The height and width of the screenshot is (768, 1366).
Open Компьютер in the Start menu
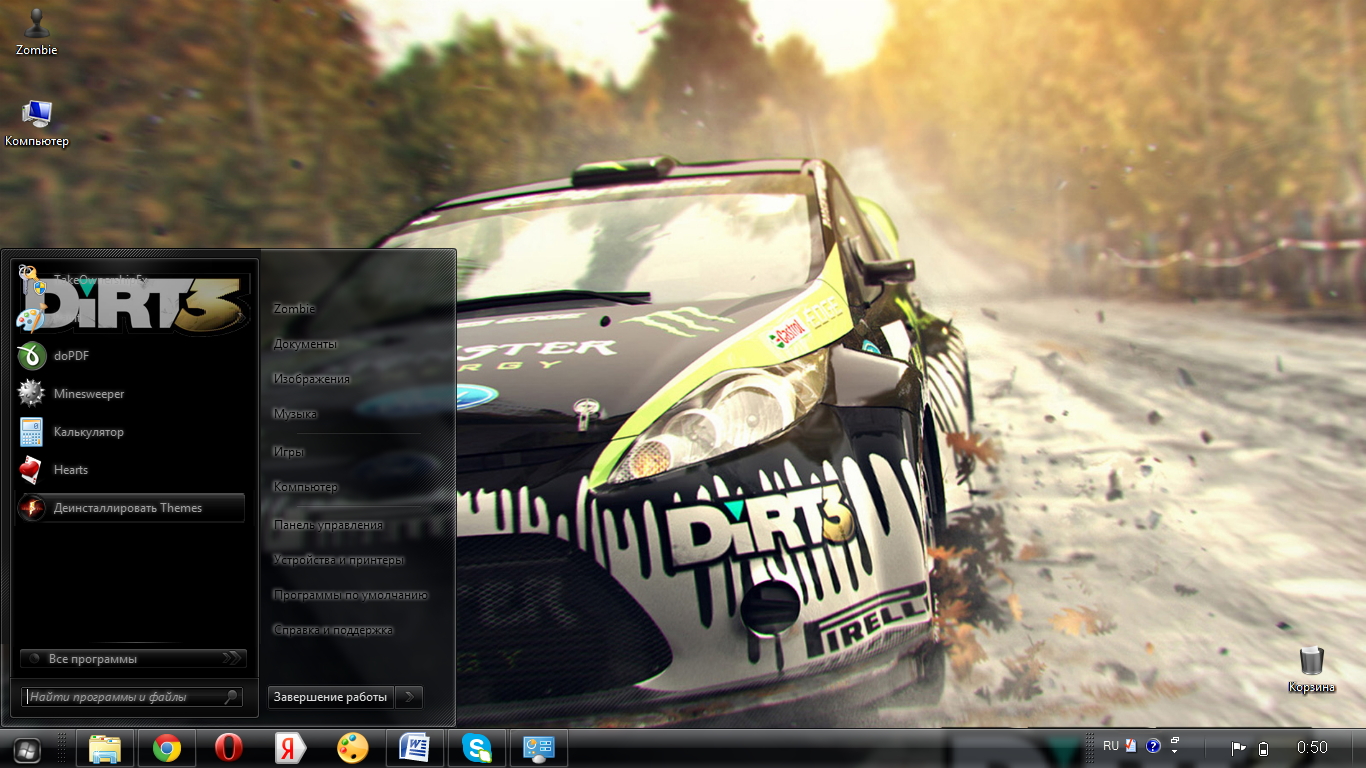click(305, 487)
